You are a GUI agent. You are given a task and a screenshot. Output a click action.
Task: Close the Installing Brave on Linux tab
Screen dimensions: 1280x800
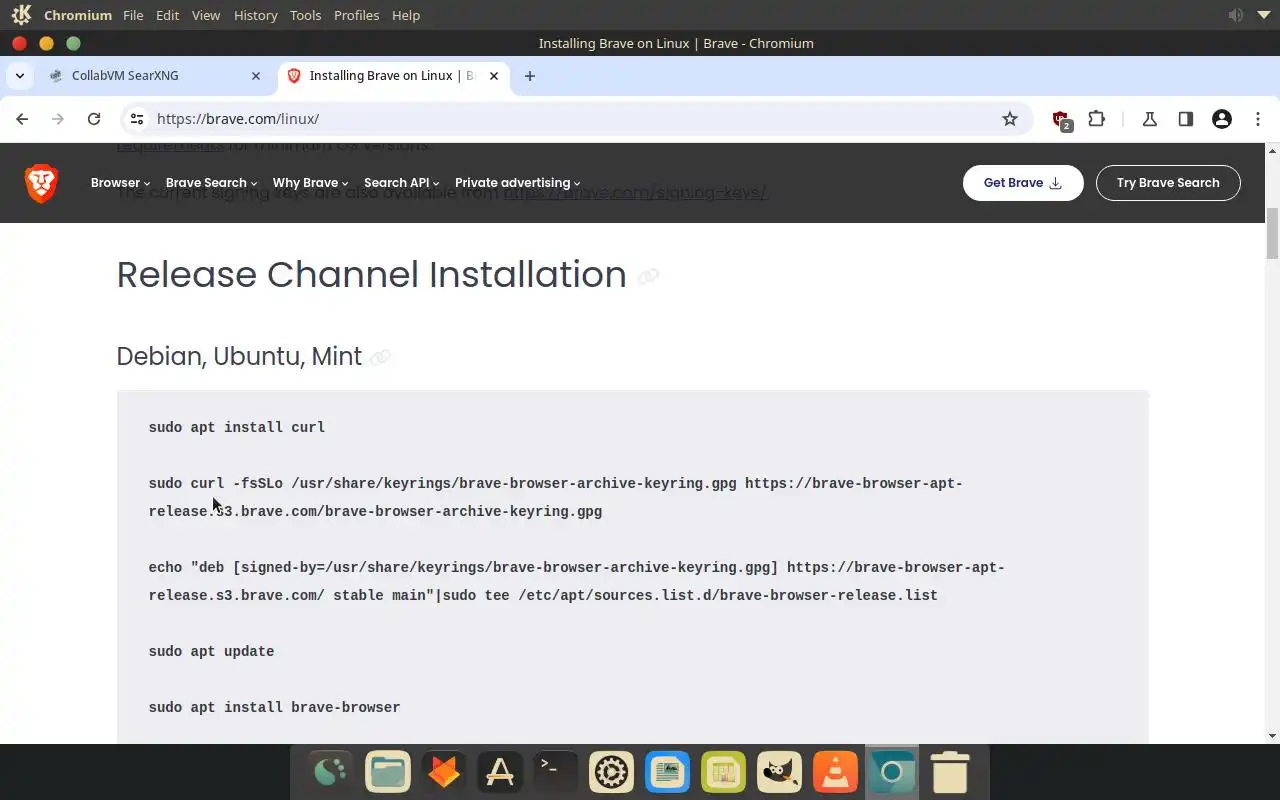[494, 76]
